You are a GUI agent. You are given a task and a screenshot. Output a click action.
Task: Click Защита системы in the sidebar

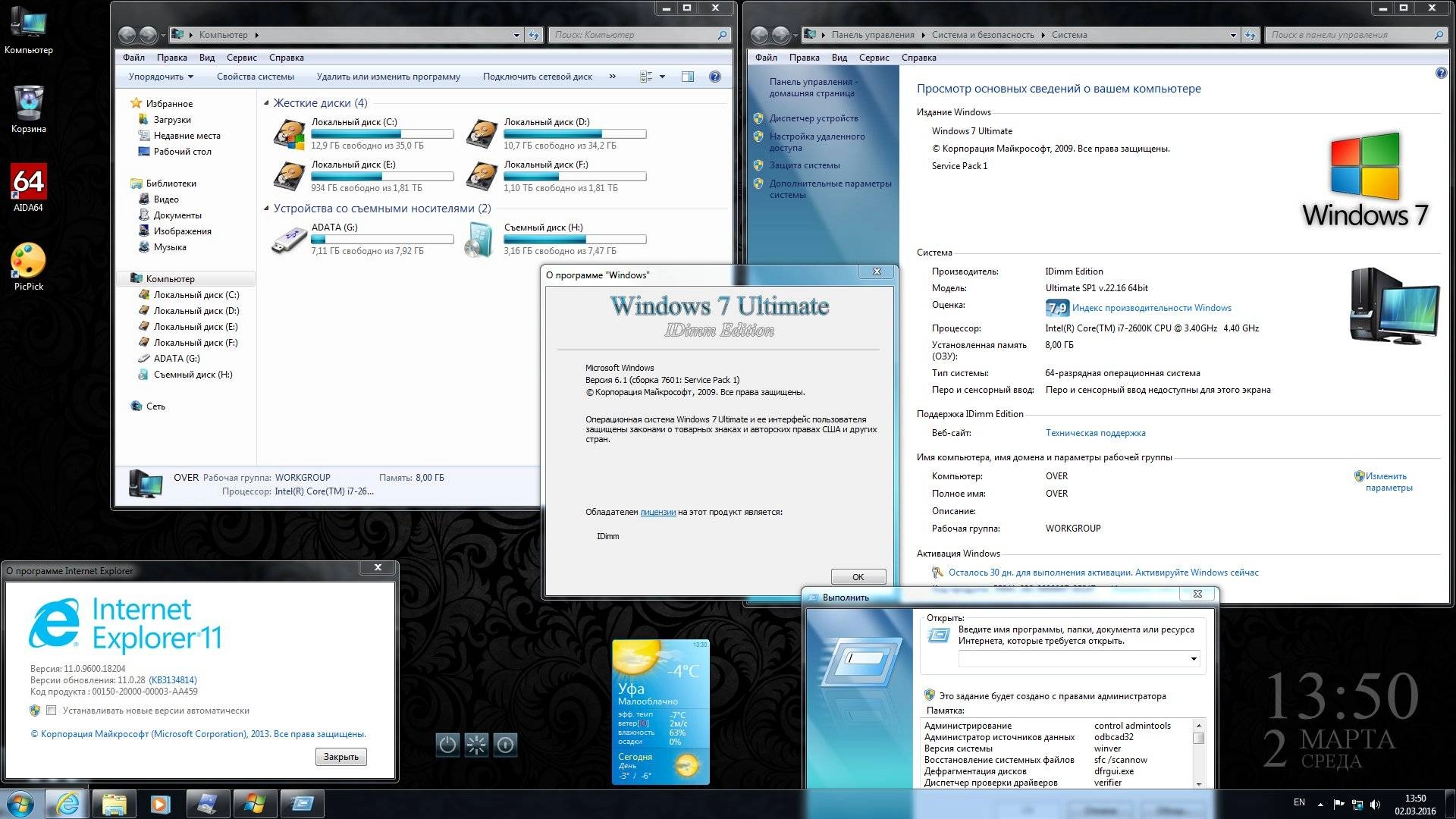point(804,165)
